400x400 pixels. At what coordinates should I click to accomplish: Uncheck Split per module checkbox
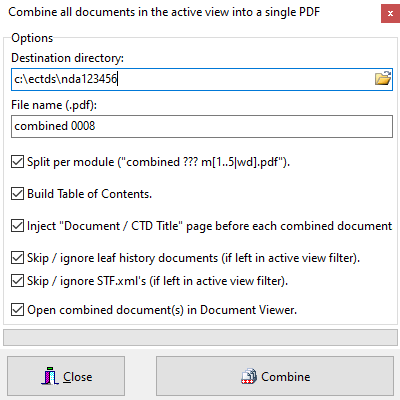click(17, 162)
